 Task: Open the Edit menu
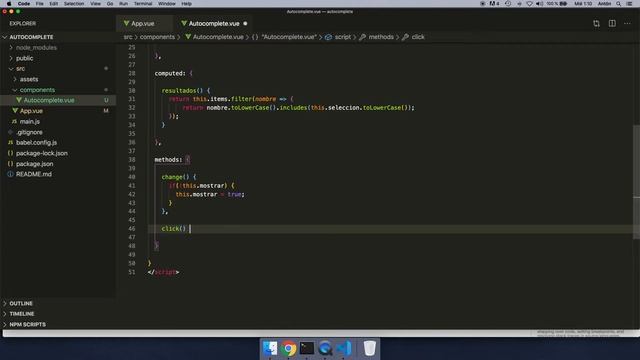(53, 4)
